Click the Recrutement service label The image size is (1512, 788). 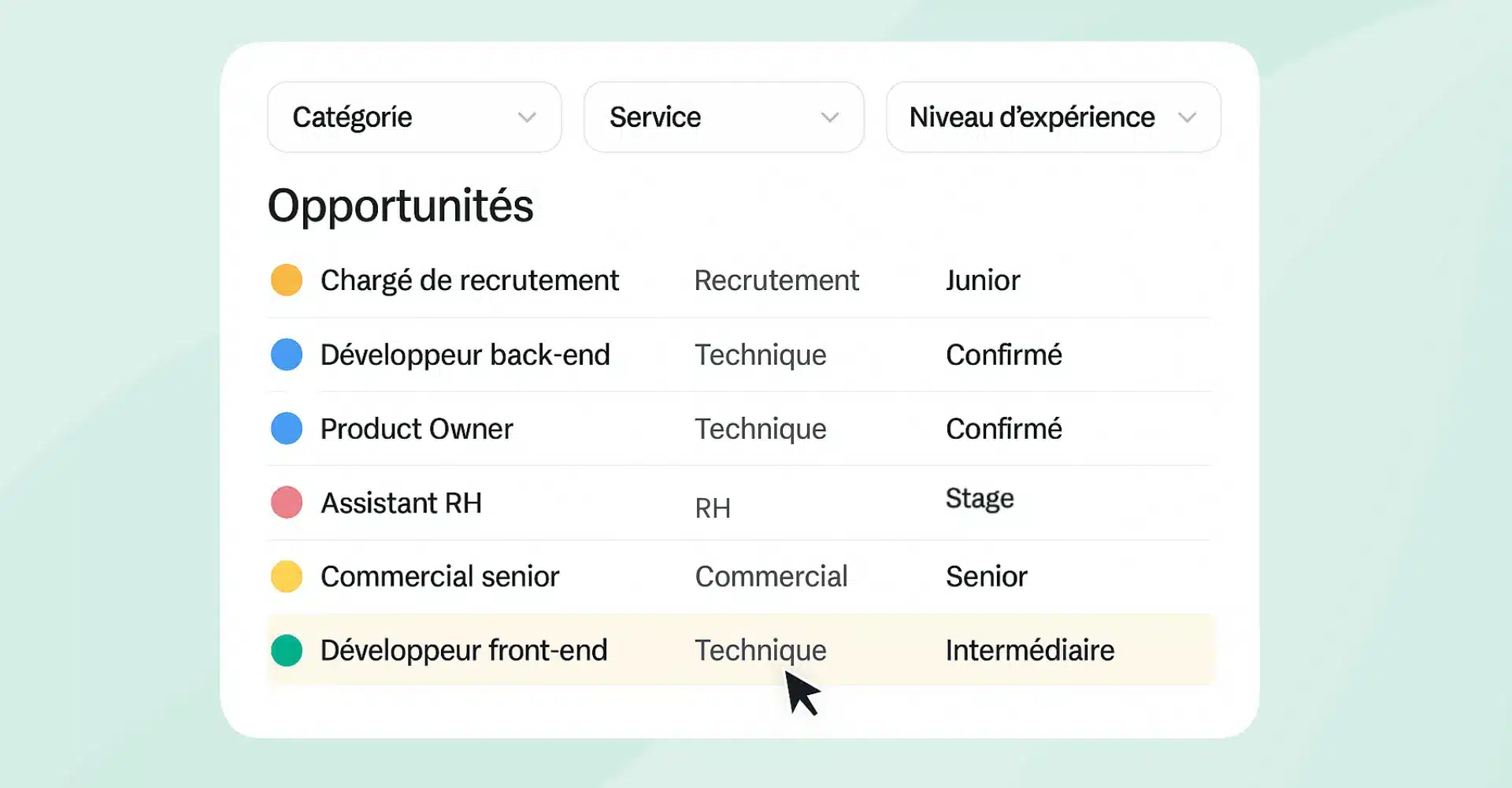776,281
